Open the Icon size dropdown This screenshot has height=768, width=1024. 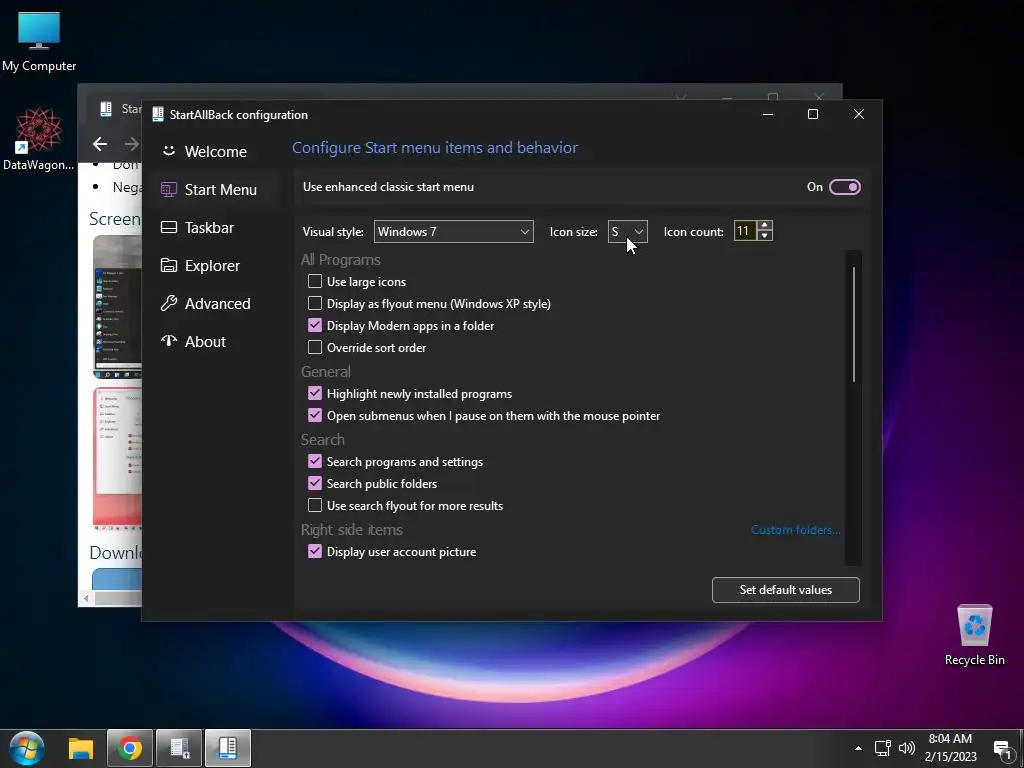[x=628, y=232]
